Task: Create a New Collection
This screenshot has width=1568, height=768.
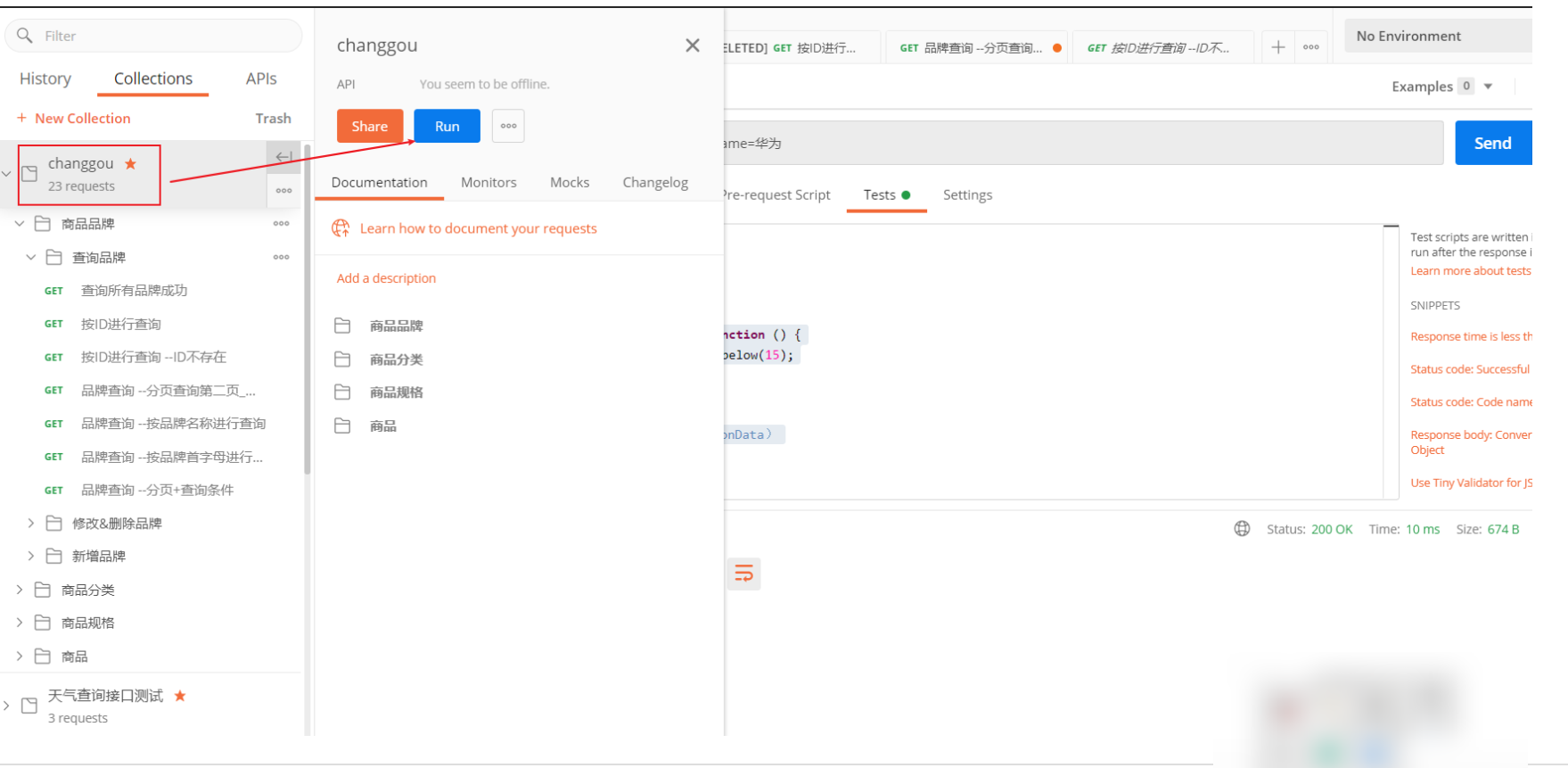Action: tap(74, 118)
